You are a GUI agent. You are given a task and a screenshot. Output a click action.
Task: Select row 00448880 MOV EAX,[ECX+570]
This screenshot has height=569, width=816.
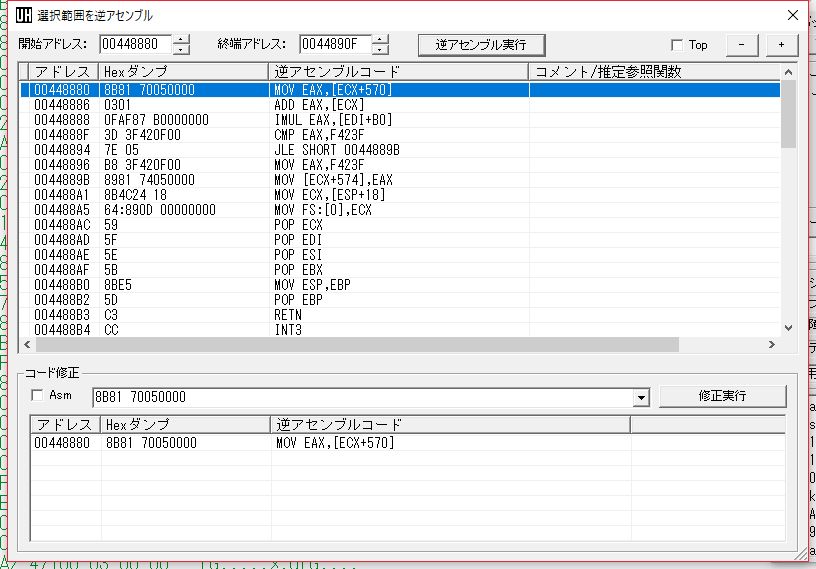pyautogui.click(x=400, y=90)
